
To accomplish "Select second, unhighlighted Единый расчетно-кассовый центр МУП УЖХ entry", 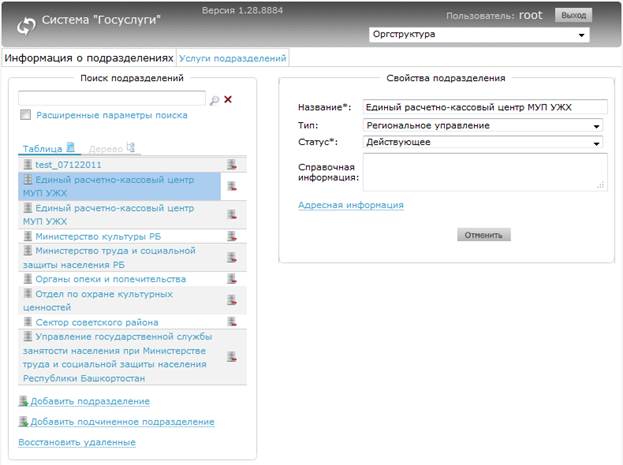I will [x=108, y=215].
